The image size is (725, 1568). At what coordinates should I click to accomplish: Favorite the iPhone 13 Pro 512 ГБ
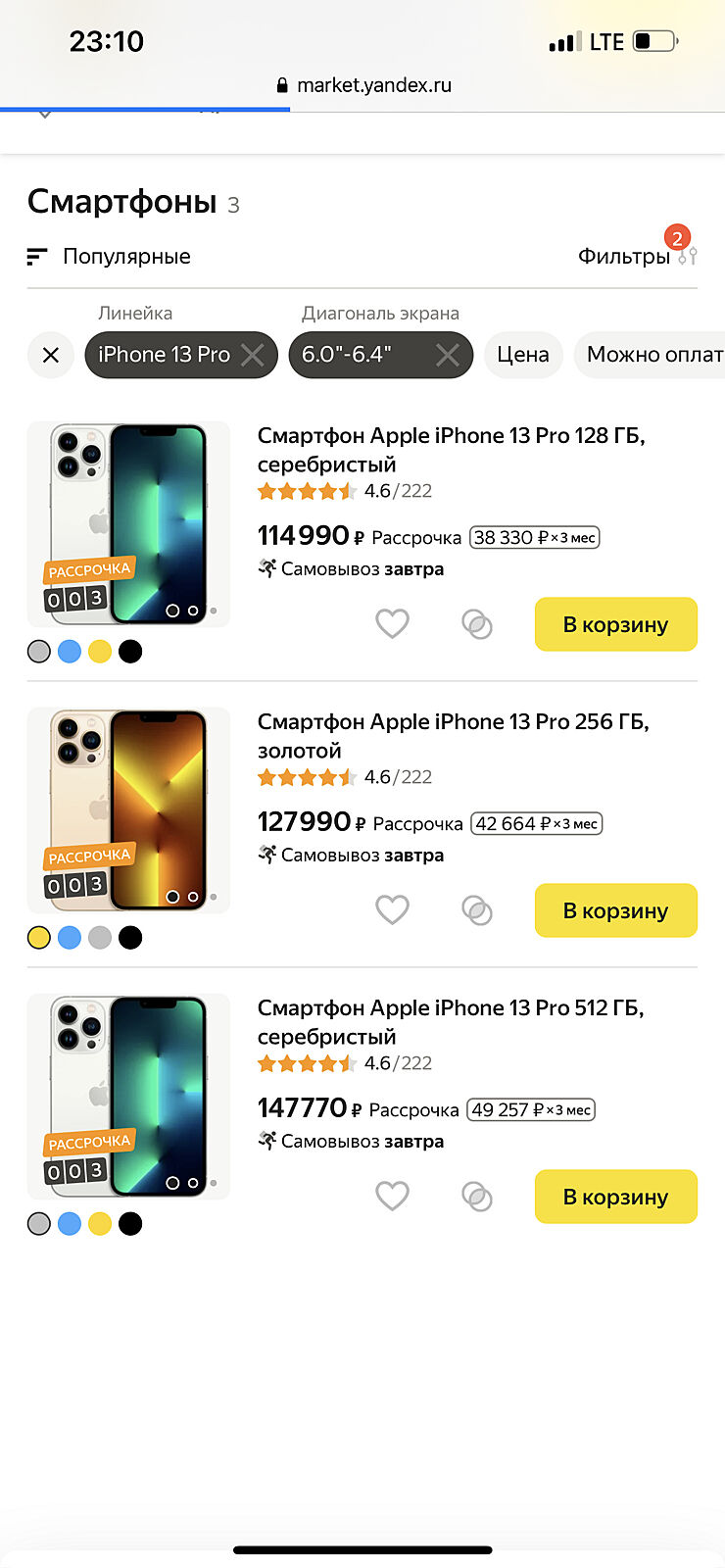pyautogui.click(x=392, y=1196)
